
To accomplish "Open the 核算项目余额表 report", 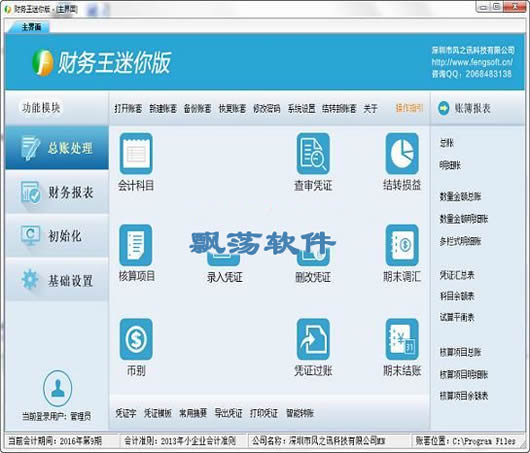I will click(464, 395).
